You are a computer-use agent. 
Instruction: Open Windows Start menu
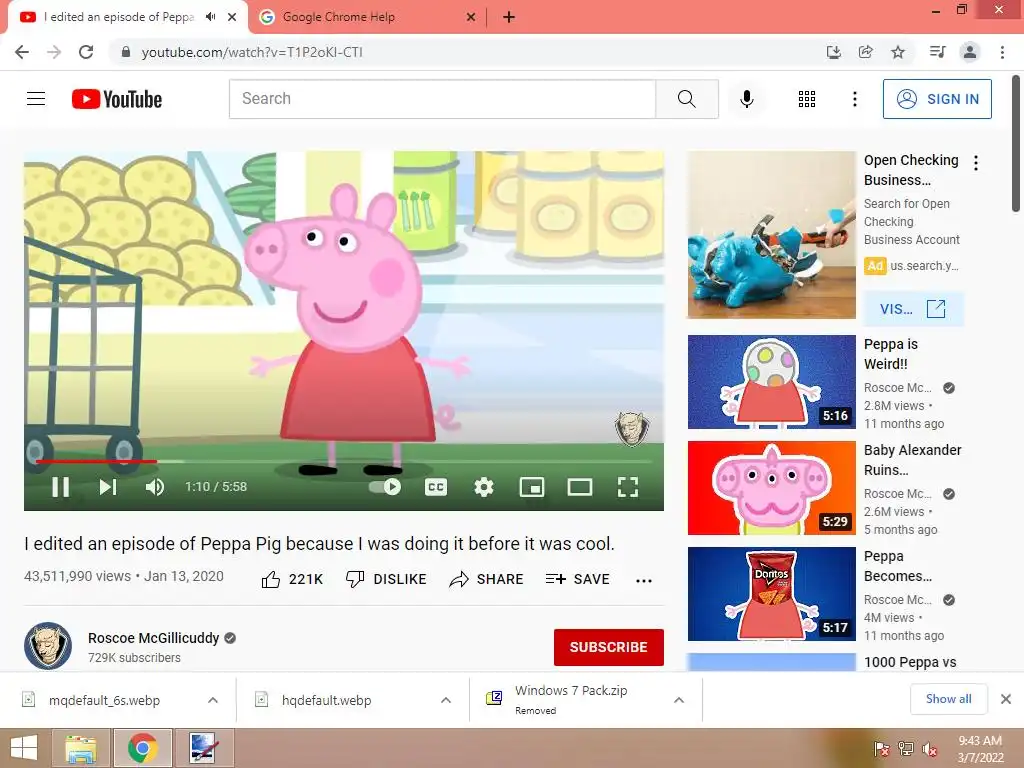24,748
